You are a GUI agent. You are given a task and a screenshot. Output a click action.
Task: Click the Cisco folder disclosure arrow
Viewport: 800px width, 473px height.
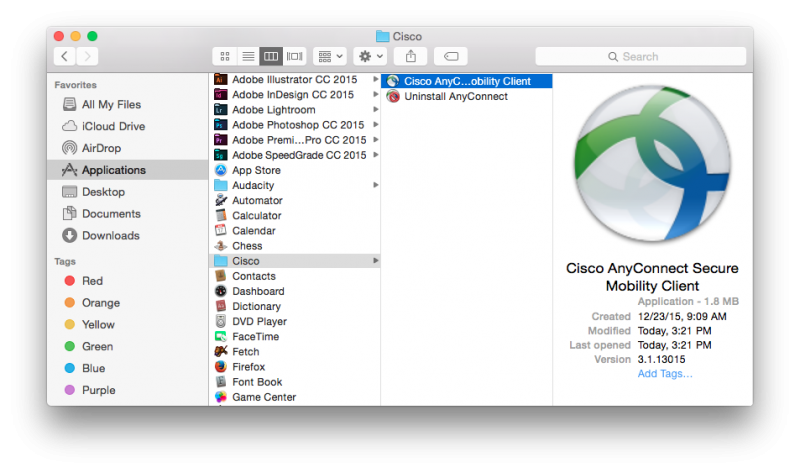point(376,261)
